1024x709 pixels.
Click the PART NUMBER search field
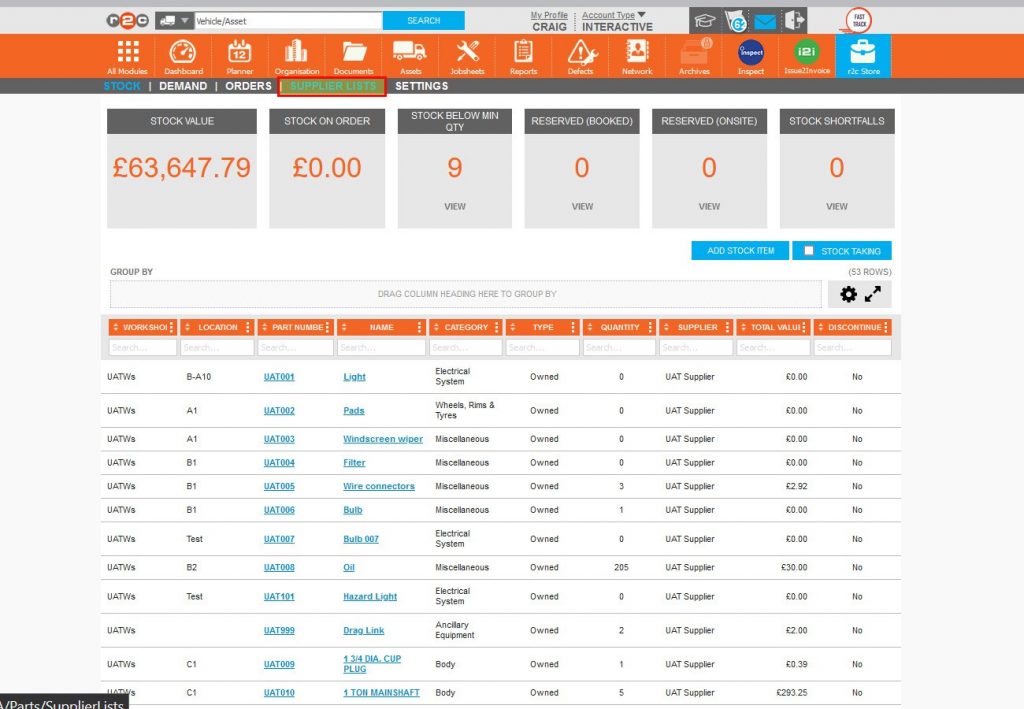point(293,346)
